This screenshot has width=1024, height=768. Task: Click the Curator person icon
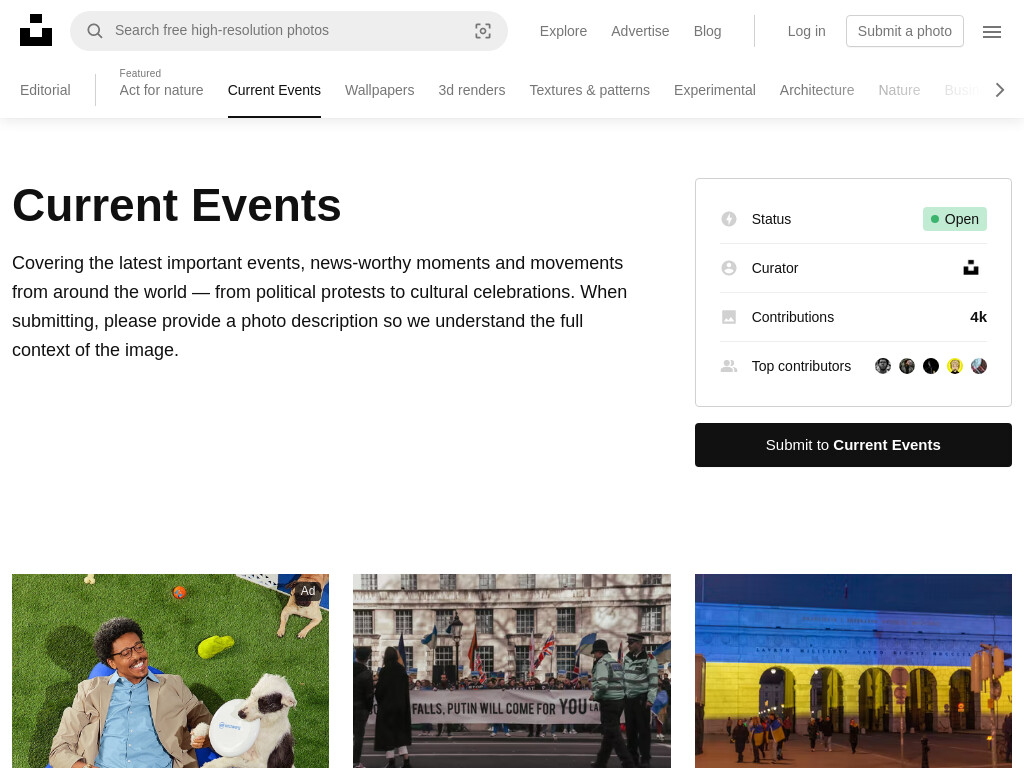pos(729,268)
